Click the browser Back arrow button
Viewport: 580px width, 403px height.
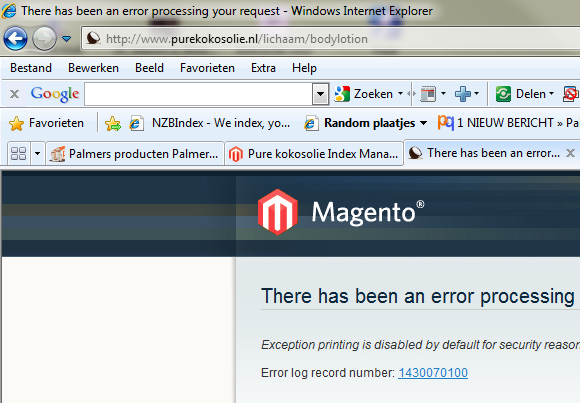[15, 38]
